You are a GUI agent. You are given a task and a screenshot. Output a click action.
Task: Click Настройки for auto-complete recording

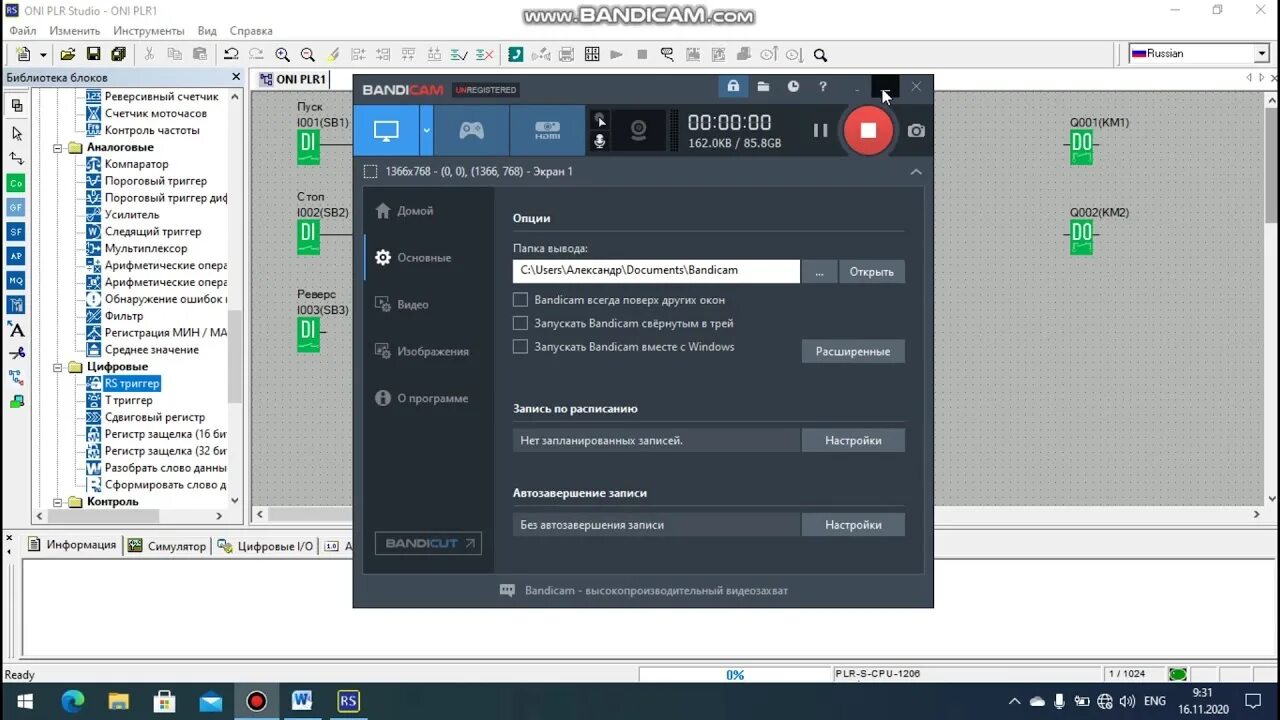click(x=853, y=525)
